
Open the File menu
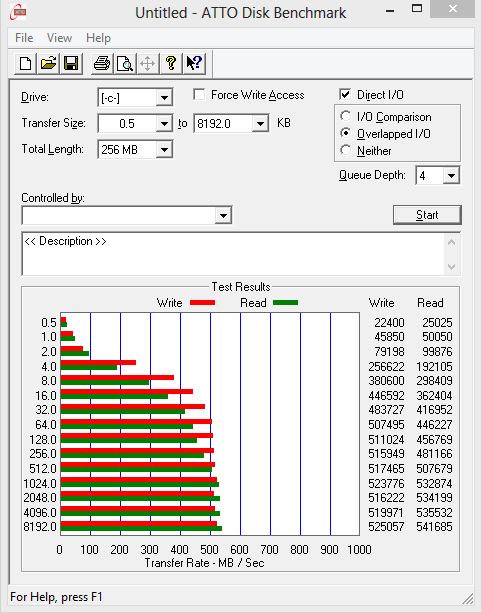(x=24, y=38)
